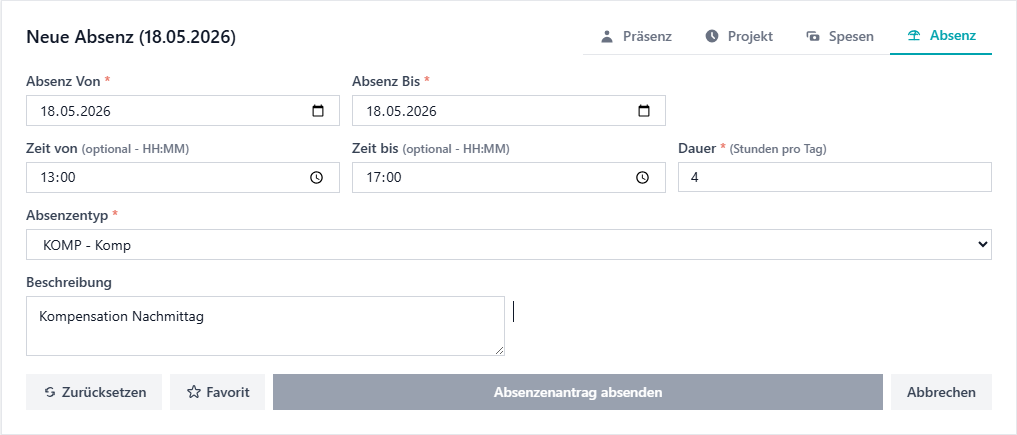Switch to the Projekt tab
This screenshot has width=1017, height=435.
739,36
